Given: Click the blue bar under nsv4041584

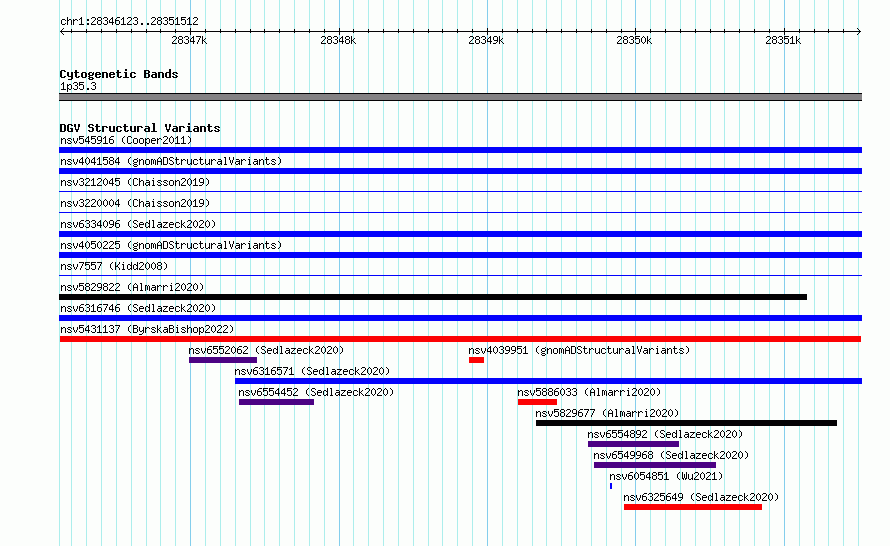Looking at the screenshot, I should pos(460,171).
